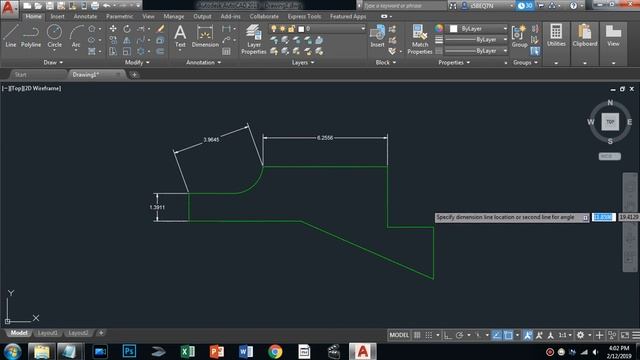Click the highlighted dynamic input value field

[x=603, y=217]
